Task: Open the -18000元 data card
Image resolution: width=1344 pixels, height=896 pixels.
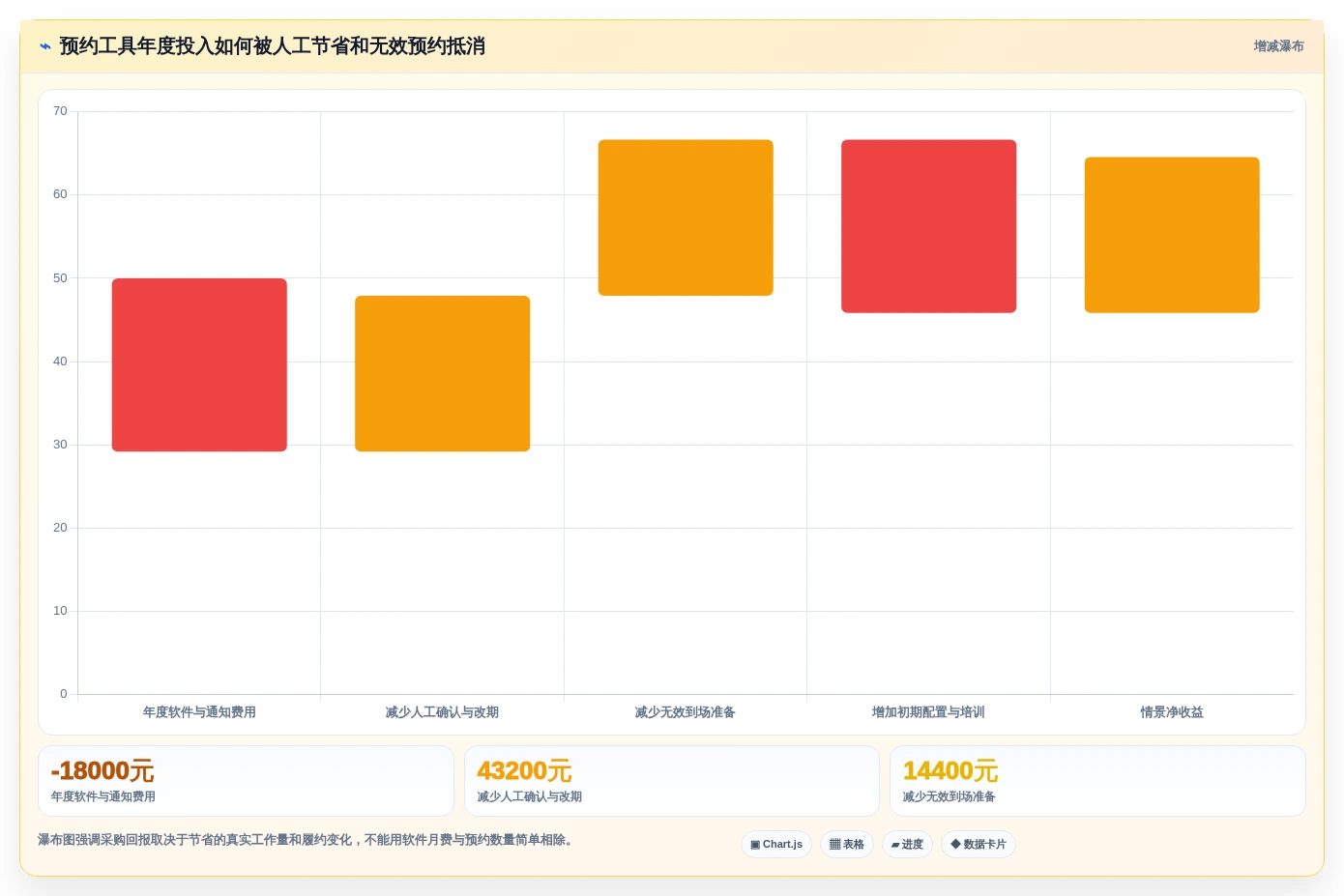Action: pyautogui.click(x=246, y=781)
